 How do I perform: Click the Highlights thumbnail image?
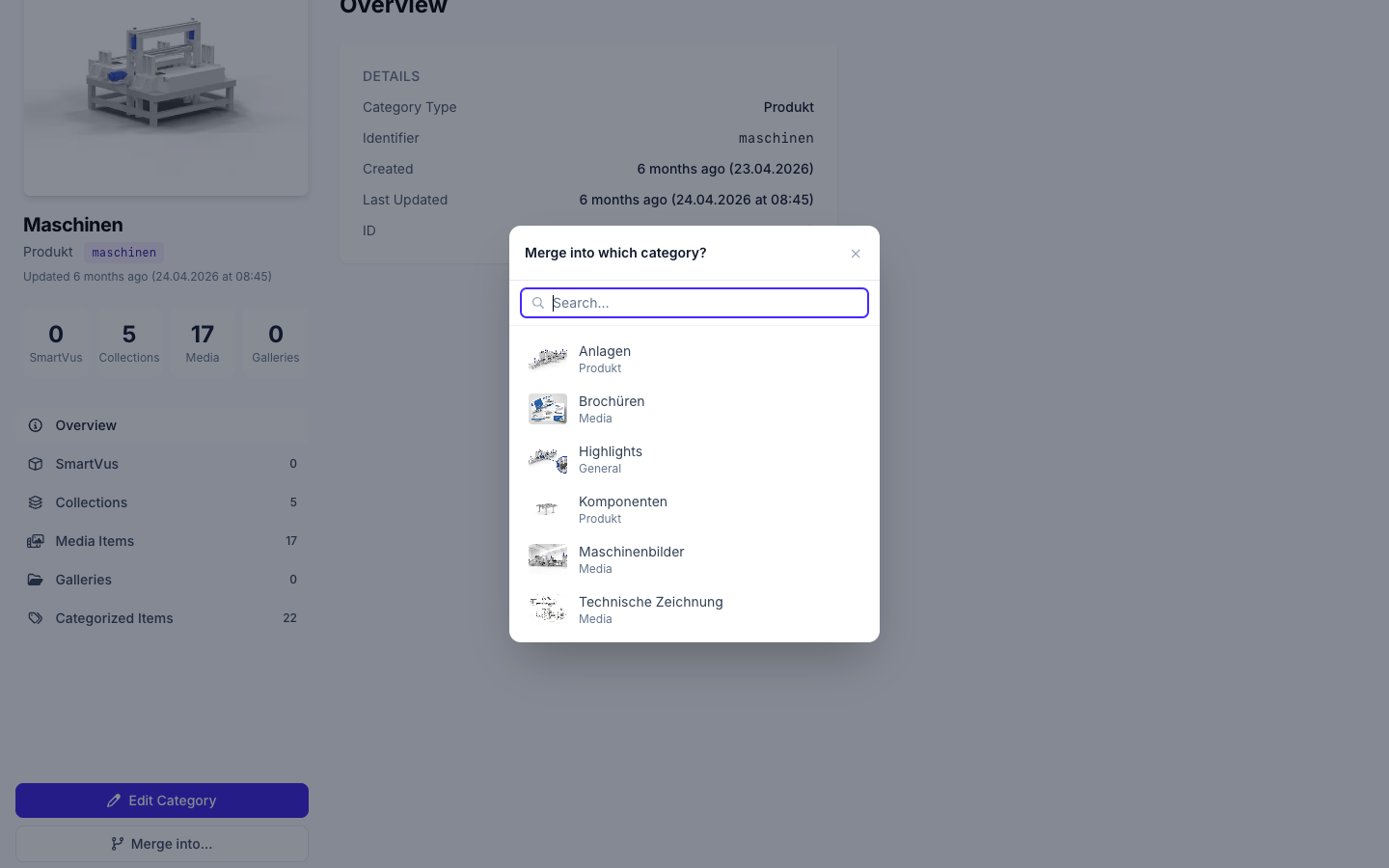pyautogui.click(x=548, y=459)
